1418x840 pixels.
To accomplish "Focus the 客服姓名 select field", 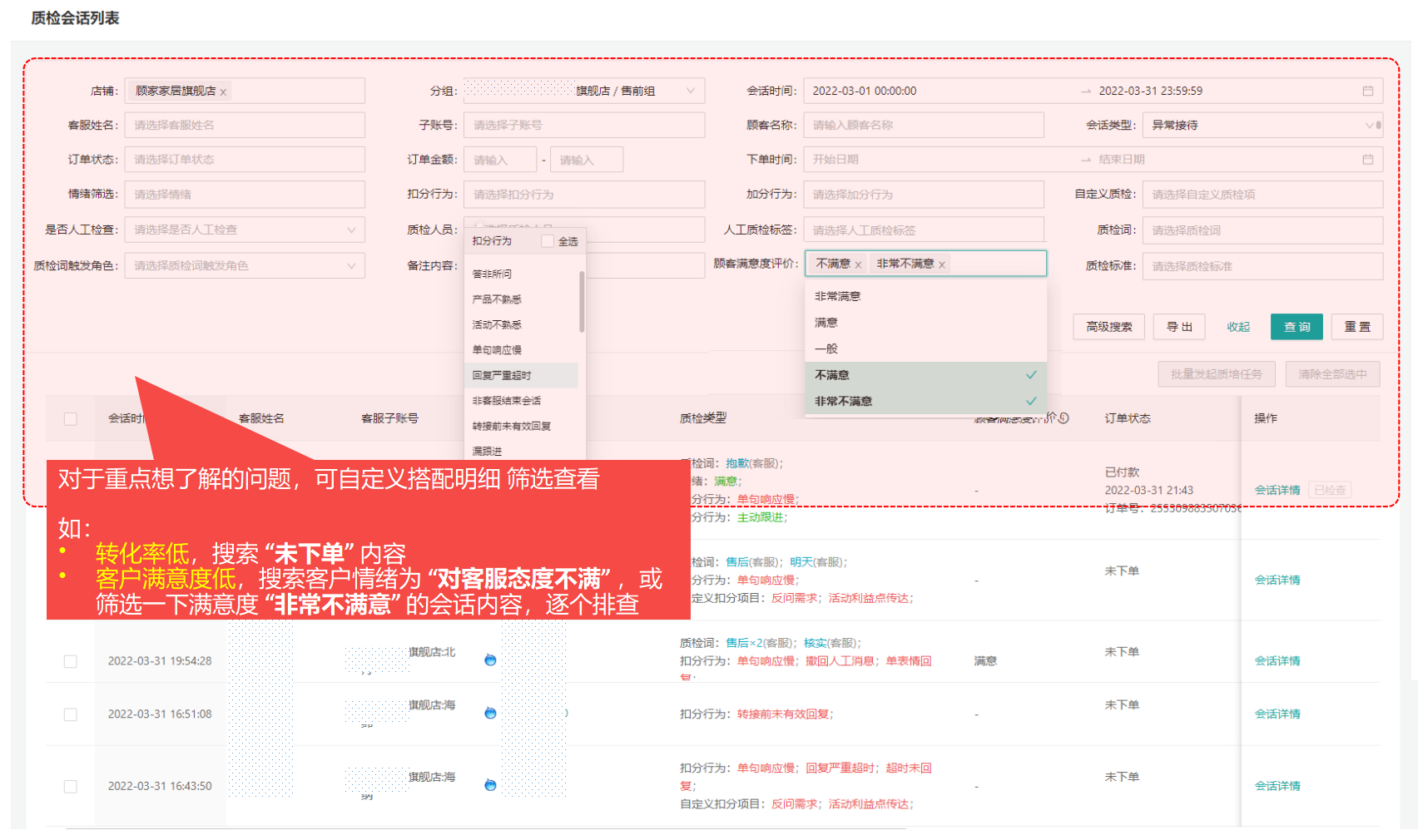I will tap(245, 125).
